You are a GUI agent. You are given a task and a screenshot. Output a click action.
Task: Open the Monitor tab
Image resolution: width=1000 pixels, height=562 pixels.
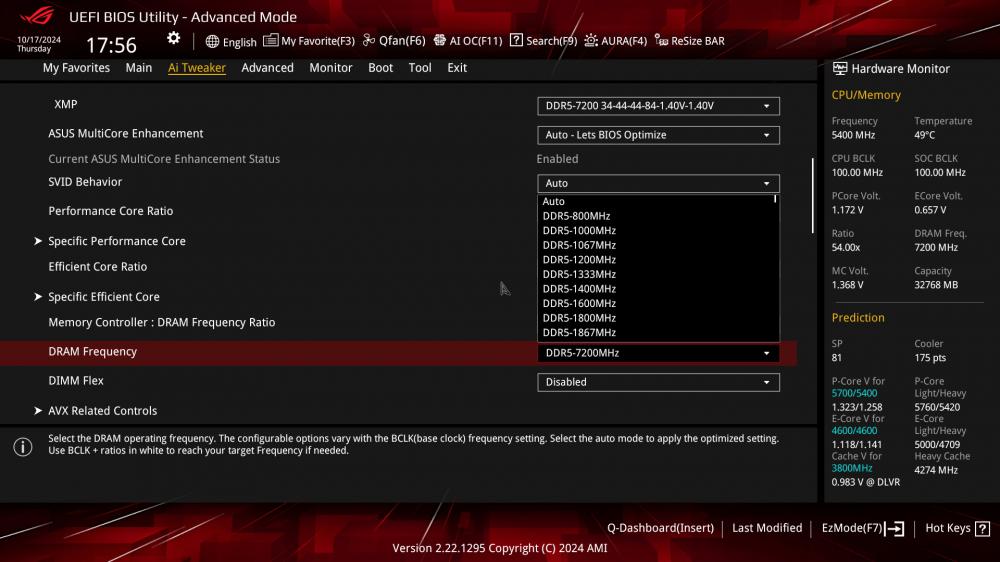click(330, 68)
